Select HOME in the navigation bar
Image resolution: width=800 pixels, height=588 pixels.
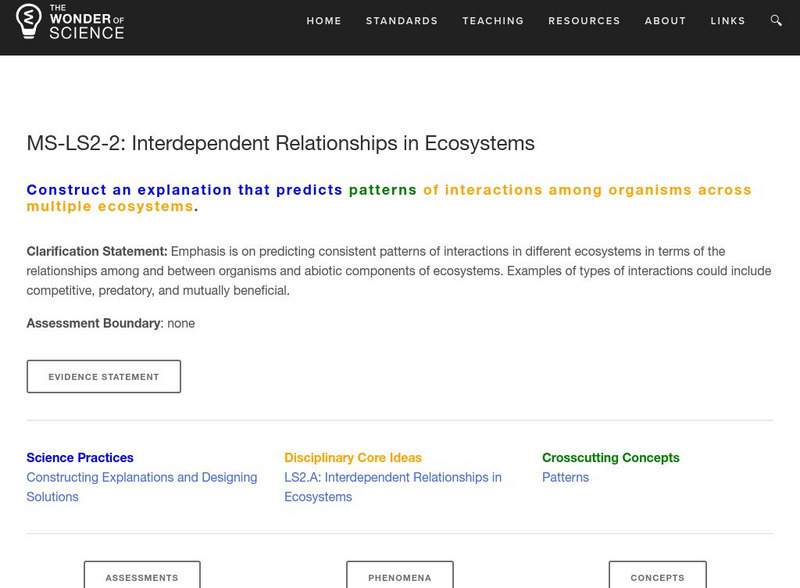click(323, 20)
